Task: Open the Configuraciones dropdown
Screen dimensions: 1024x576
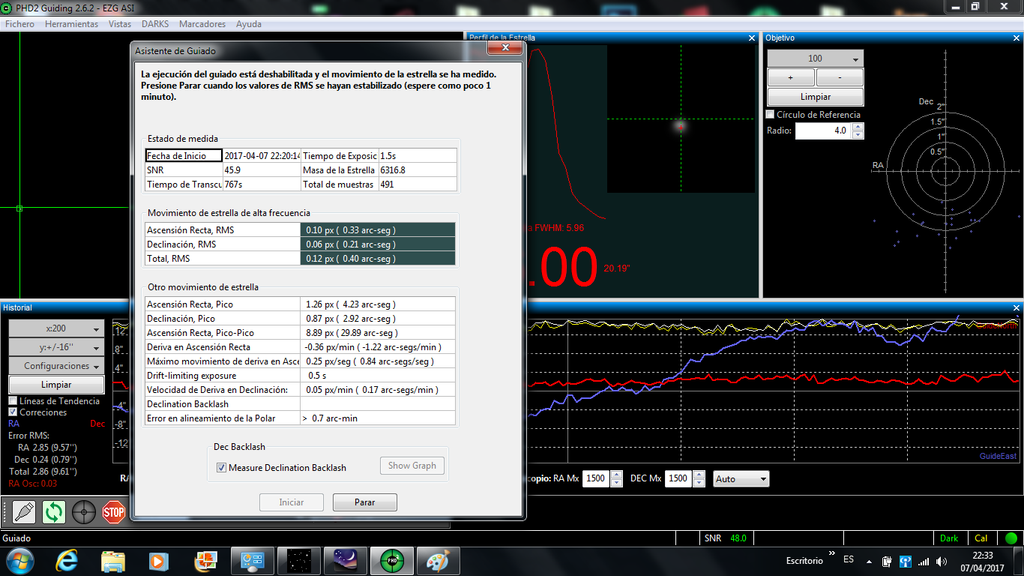Action: (56, 366)
